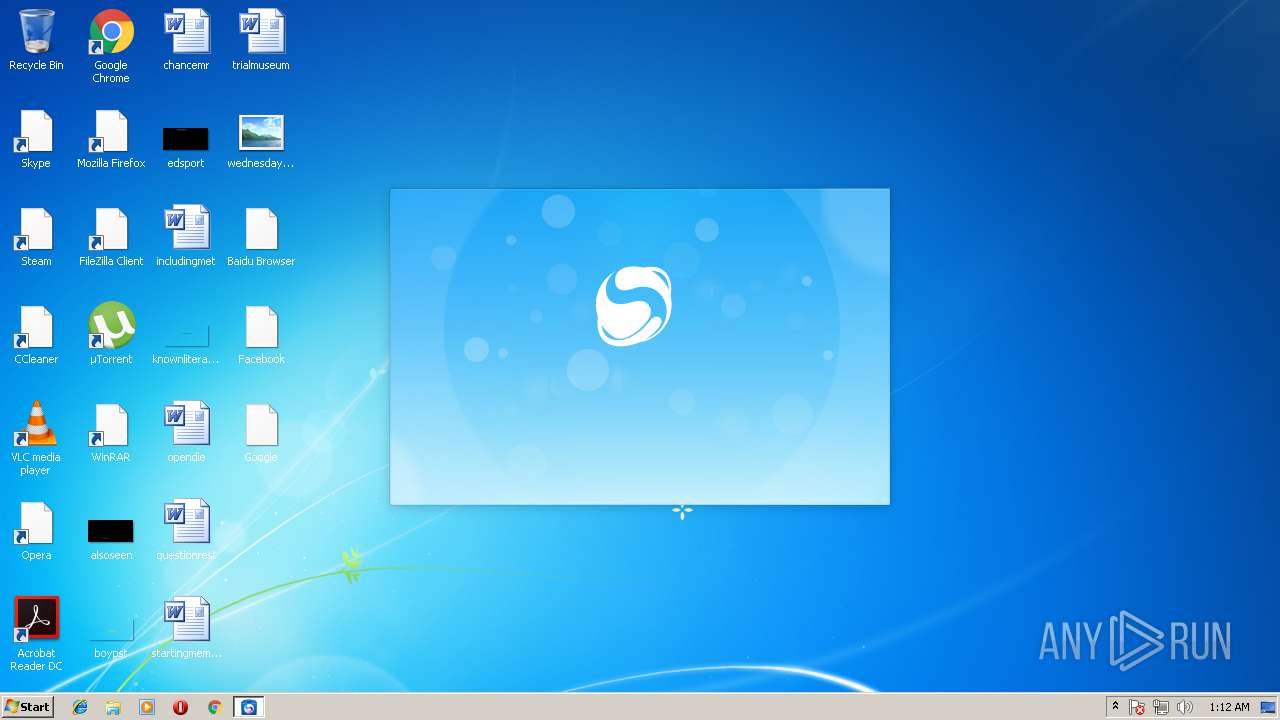
Task: Select the µTorrent desktop icon
Action: [x=111, y=332]
